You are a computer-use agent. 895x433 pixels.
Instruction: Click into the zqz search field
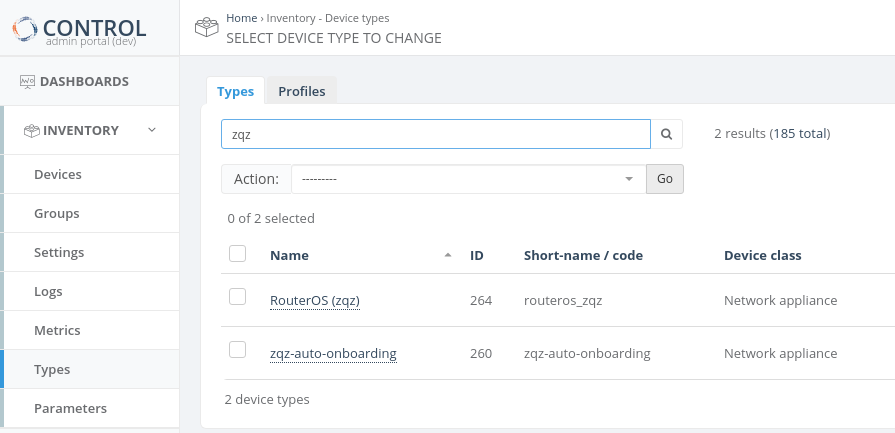coord(435,134)
